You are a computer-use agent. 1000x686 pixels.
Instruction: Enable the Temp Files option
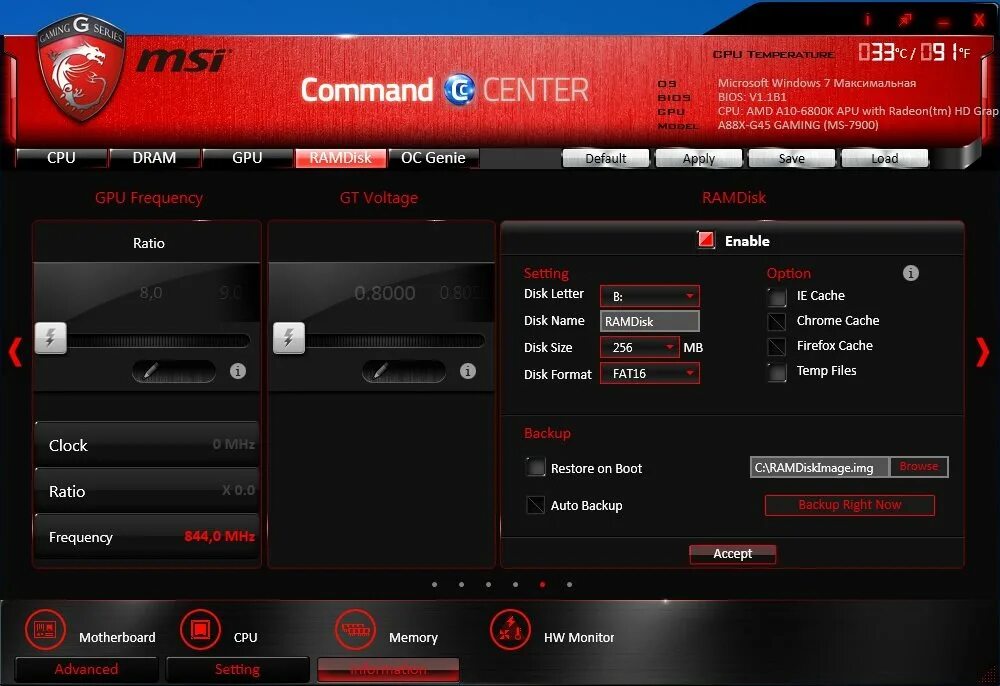(777, 372)
